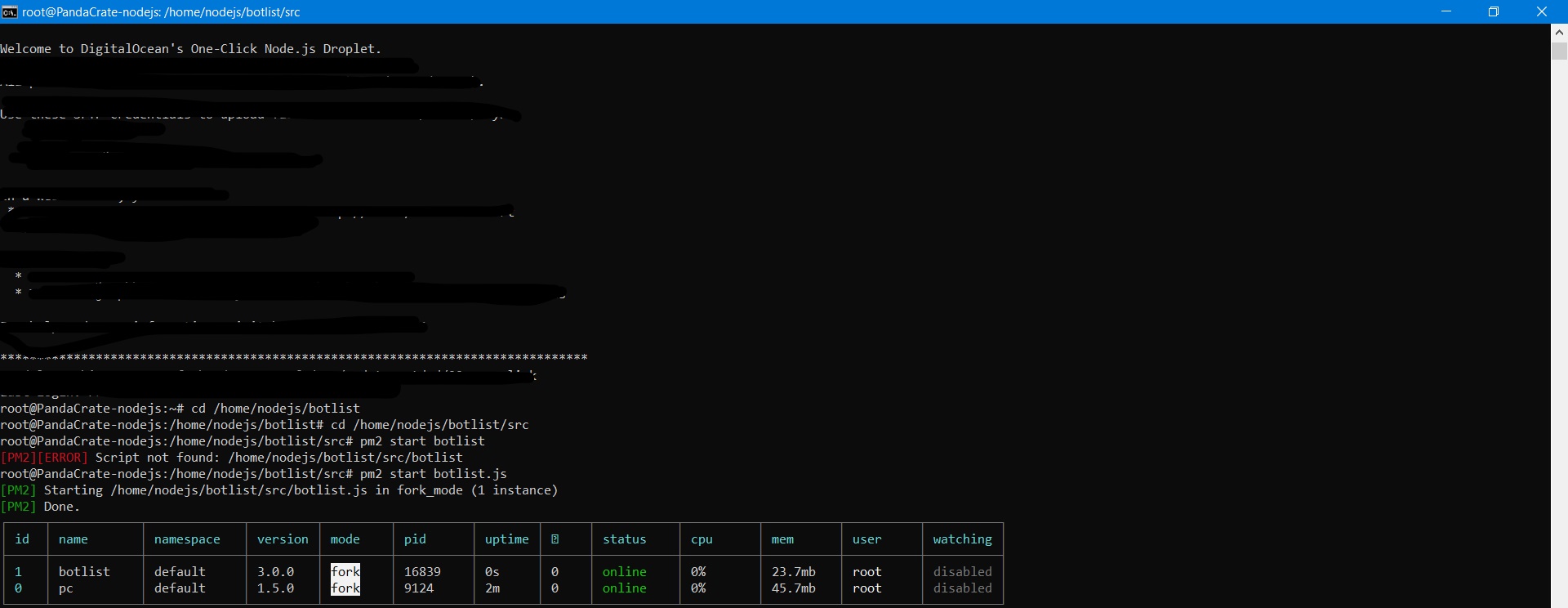Click pid '9124' value
This screenshot has height=608, width=1568.
coord(419,588)
